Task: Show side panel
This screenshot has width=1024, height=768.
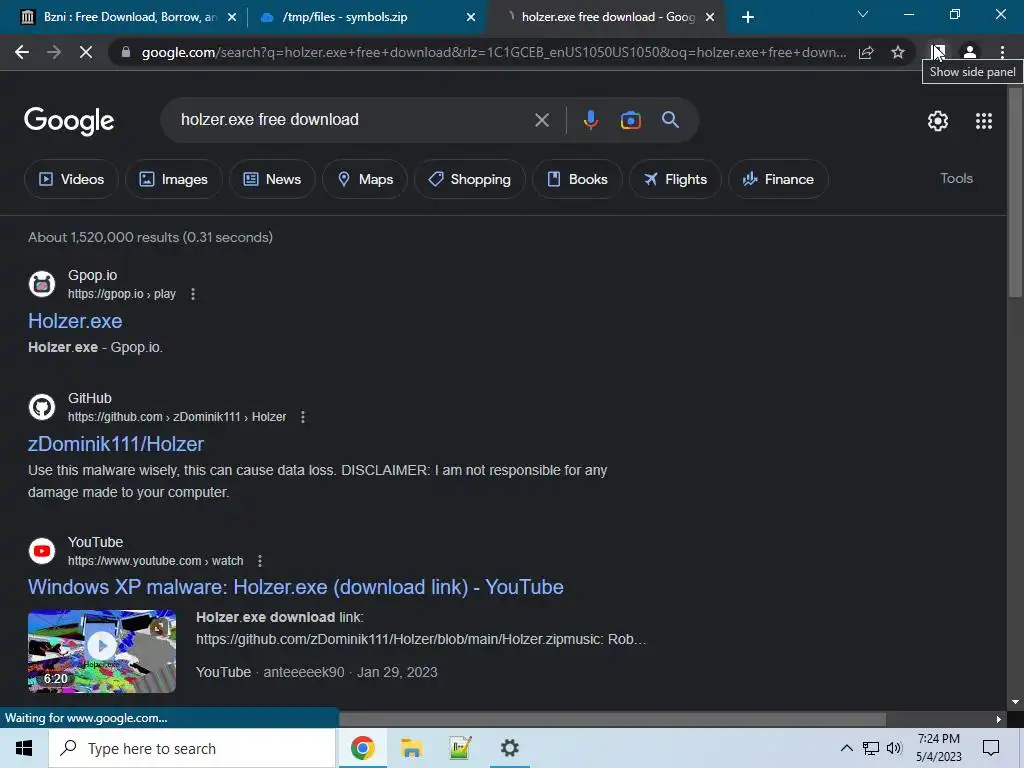Action: 938,52
